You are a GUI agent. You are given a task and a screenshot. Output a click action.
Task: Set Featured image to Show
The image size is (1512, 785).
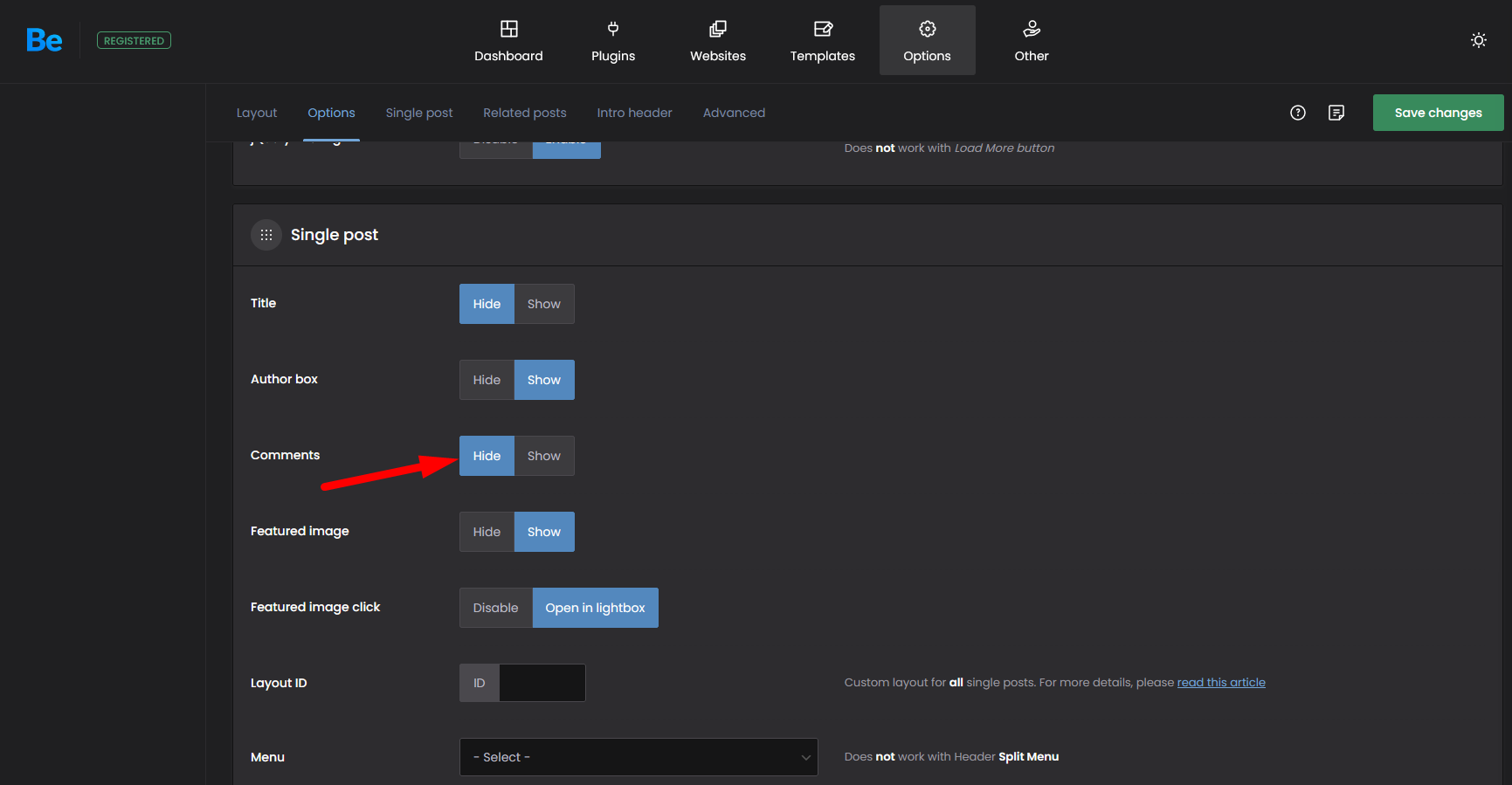tap(544, 532)
